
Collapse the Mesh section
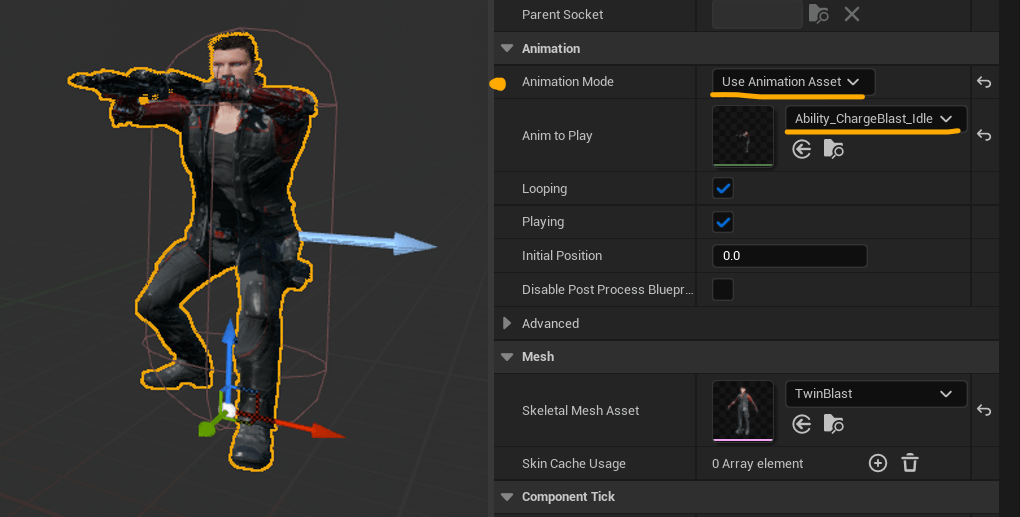[507, 356]
